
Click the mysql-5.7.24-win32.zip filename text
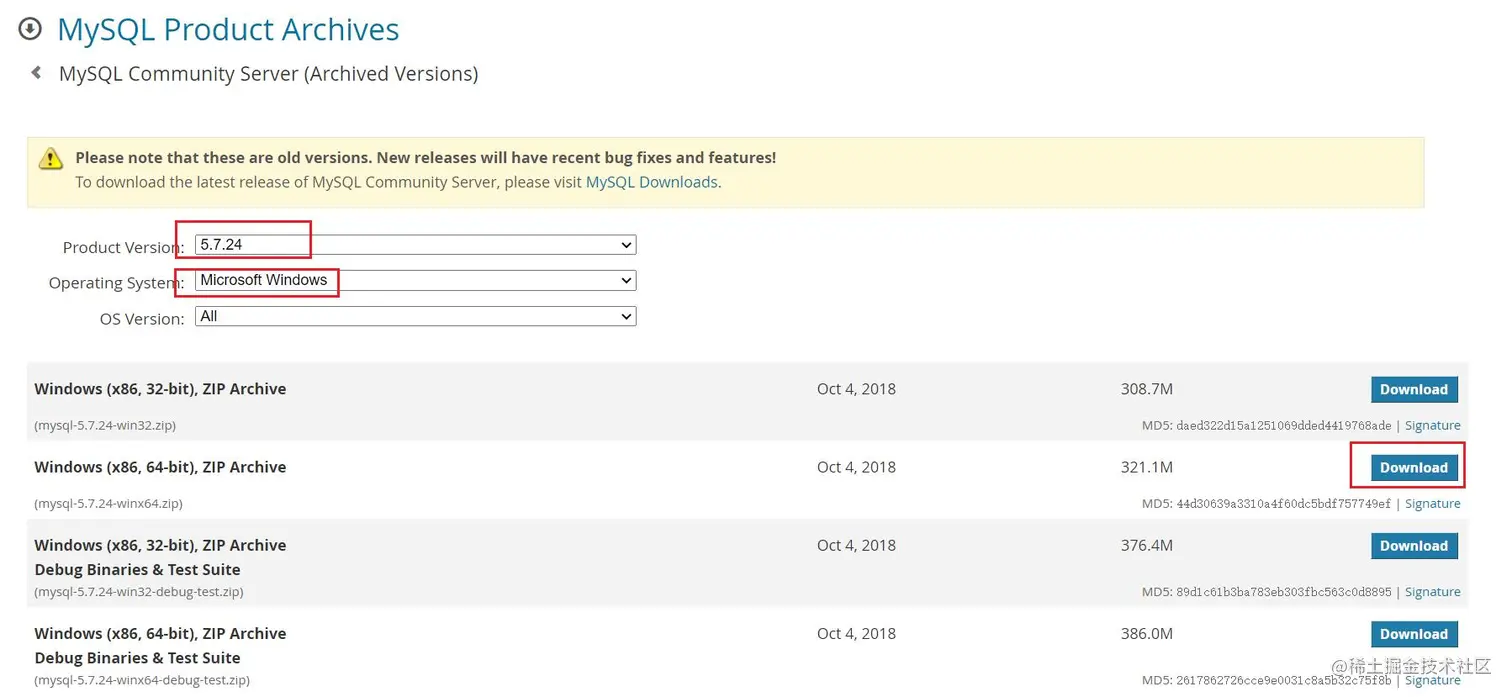click(105, 425)
